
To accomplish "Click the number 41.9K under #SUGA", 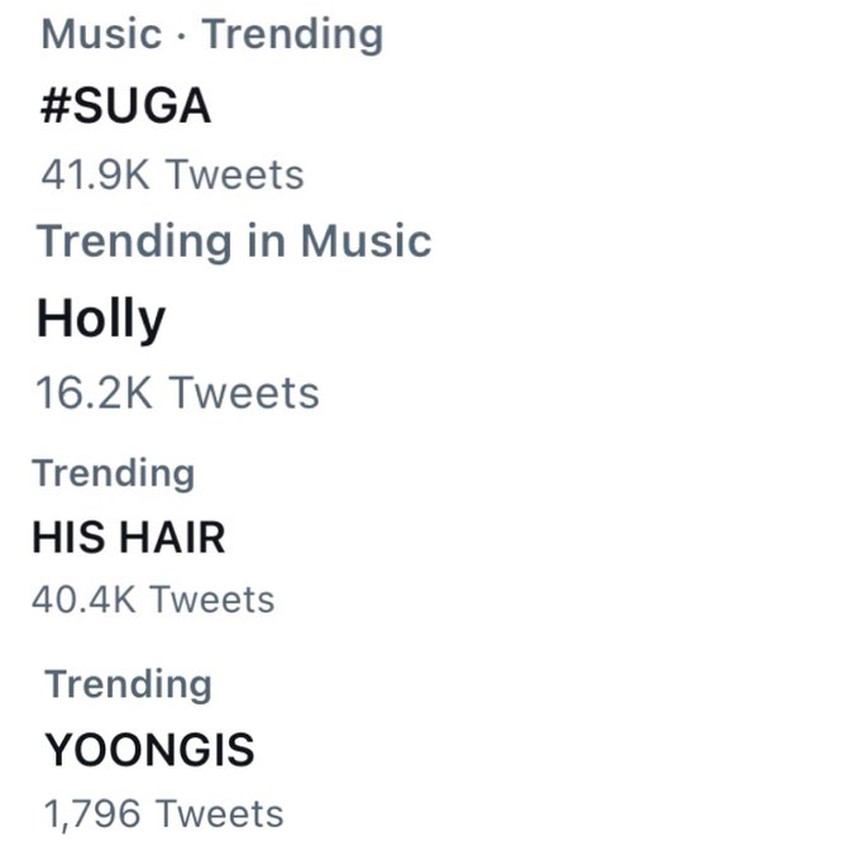I will point(96,175).
